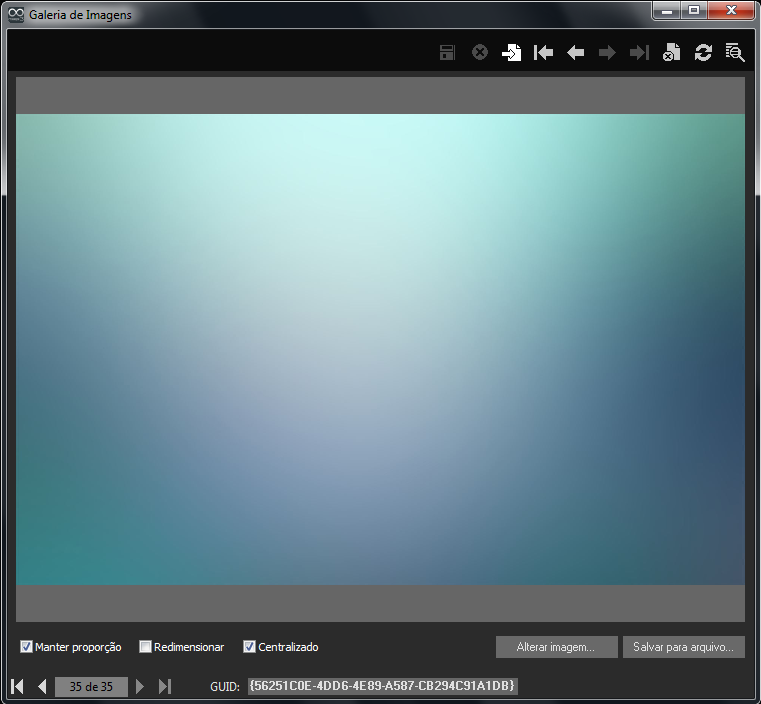The height and width of the screenshot is (704, 761).
Task: Click the 35 de 35 page counter
Action: pos(91,686)
